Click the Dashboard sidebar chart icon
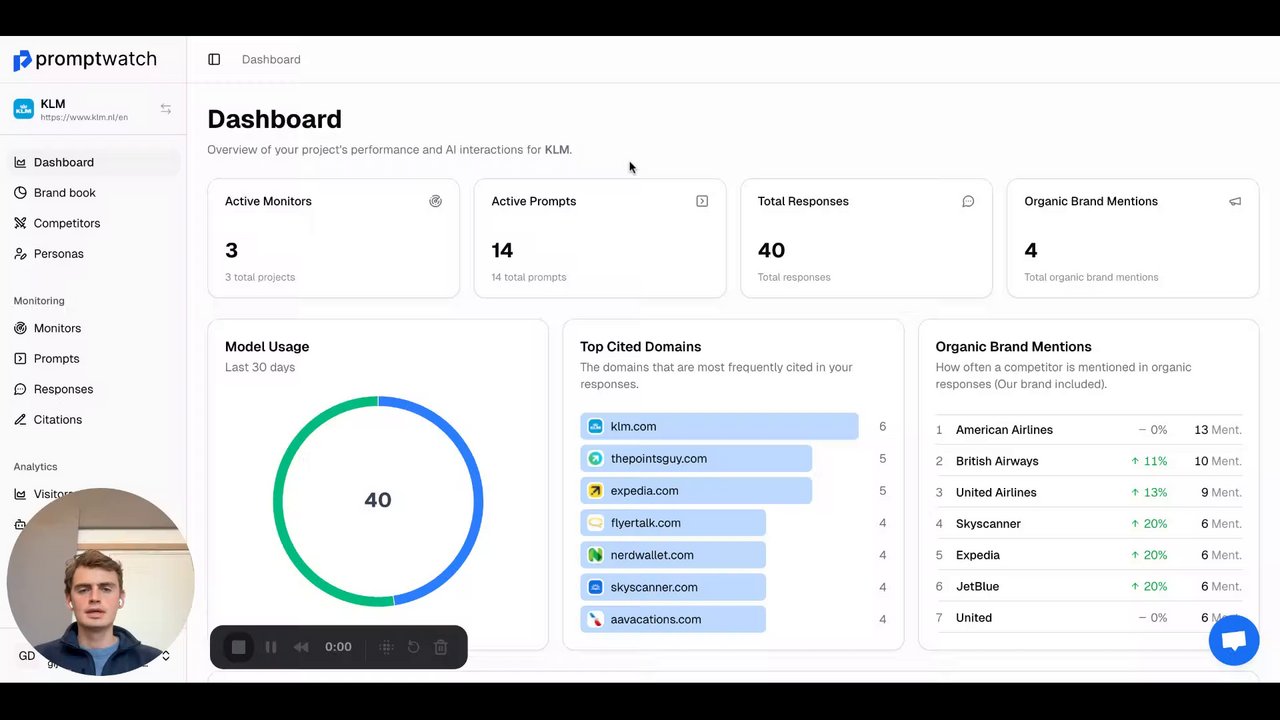The image size is (1280, 720). coord(20,162)
